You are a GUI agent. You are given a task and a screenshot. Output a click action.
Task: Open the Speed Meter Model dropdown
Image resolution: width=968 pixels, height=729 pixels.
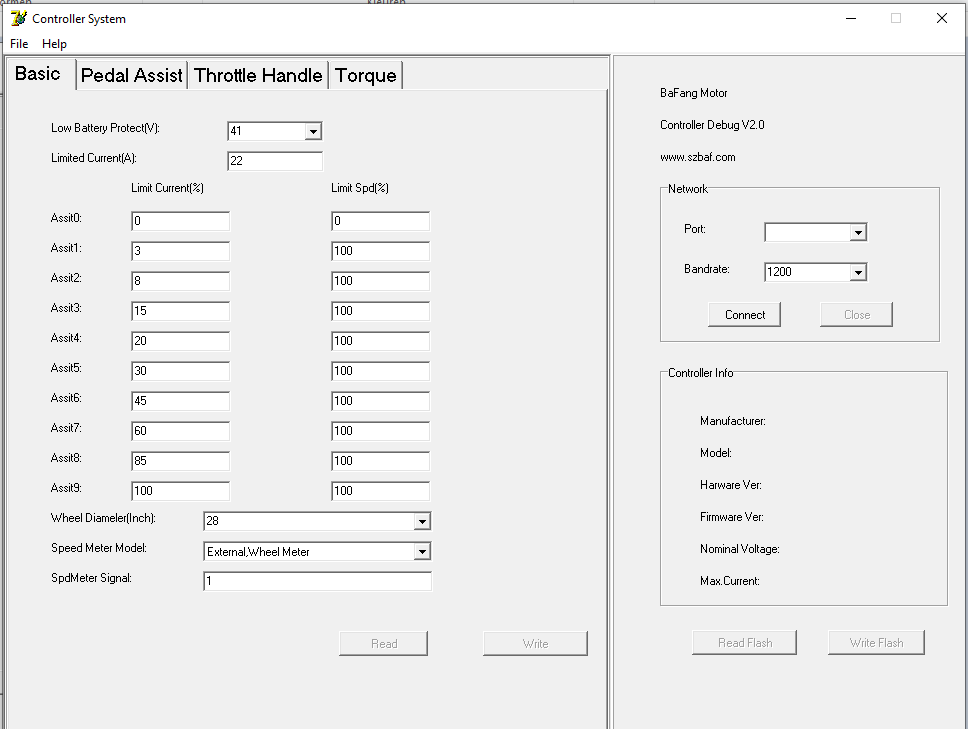(x=421, y=551)
